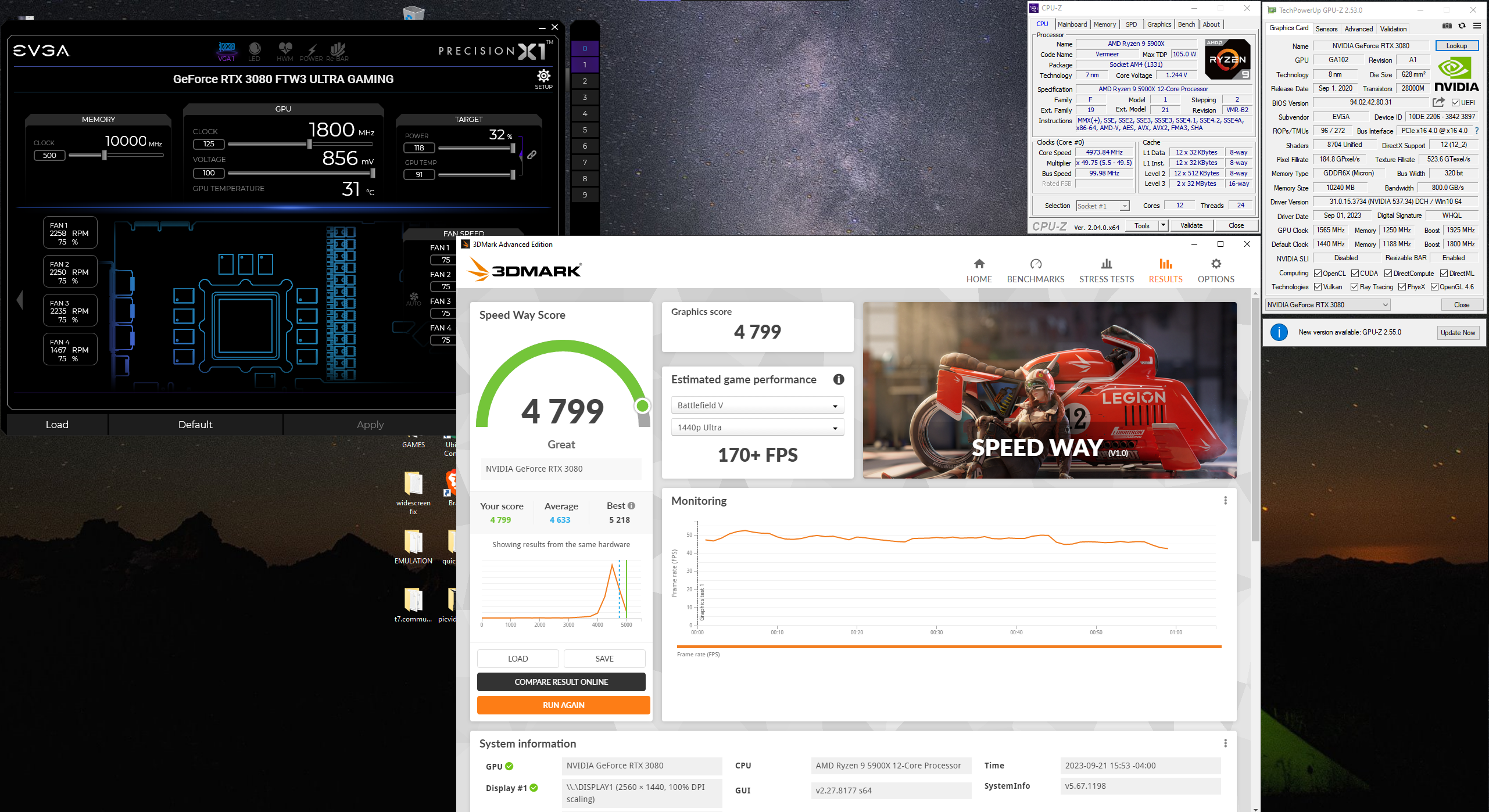The width and height of the screenshot is (1489, 812).
Task: Click info icon next to Best score
Action: tap(632, 505)
